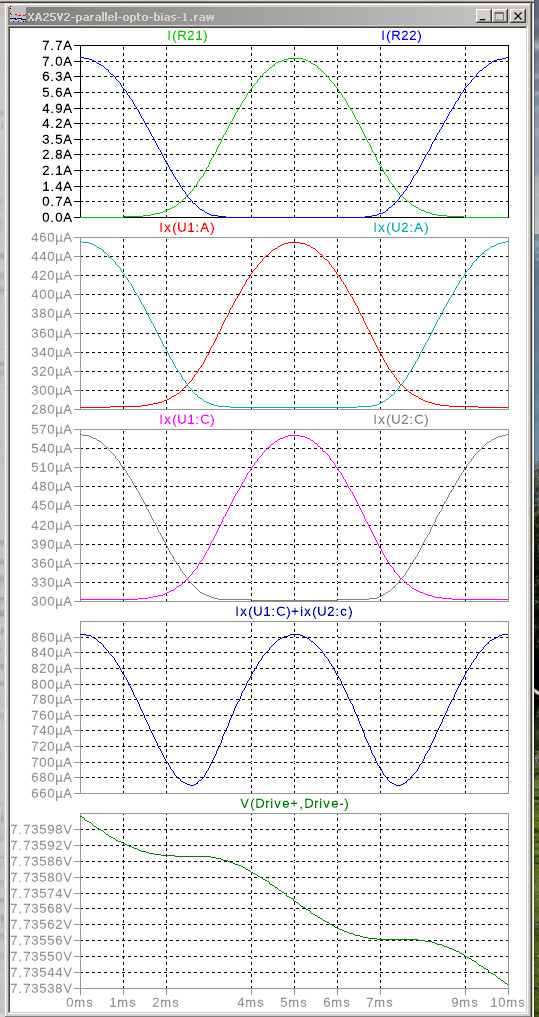Select the I(R22) trace label

click(x=401, y=36)
